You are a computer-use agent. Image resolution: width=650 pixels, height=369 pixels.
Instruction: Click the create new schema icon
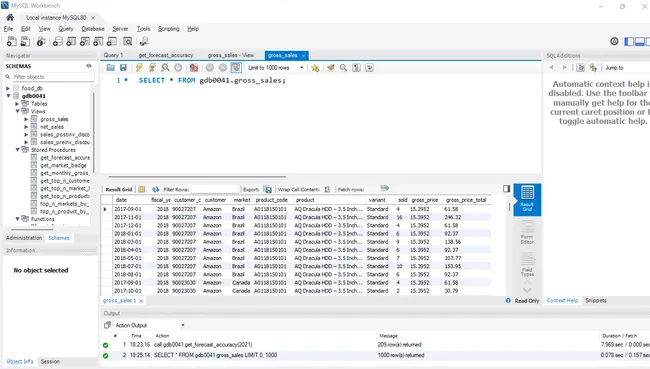click(58, 41)
